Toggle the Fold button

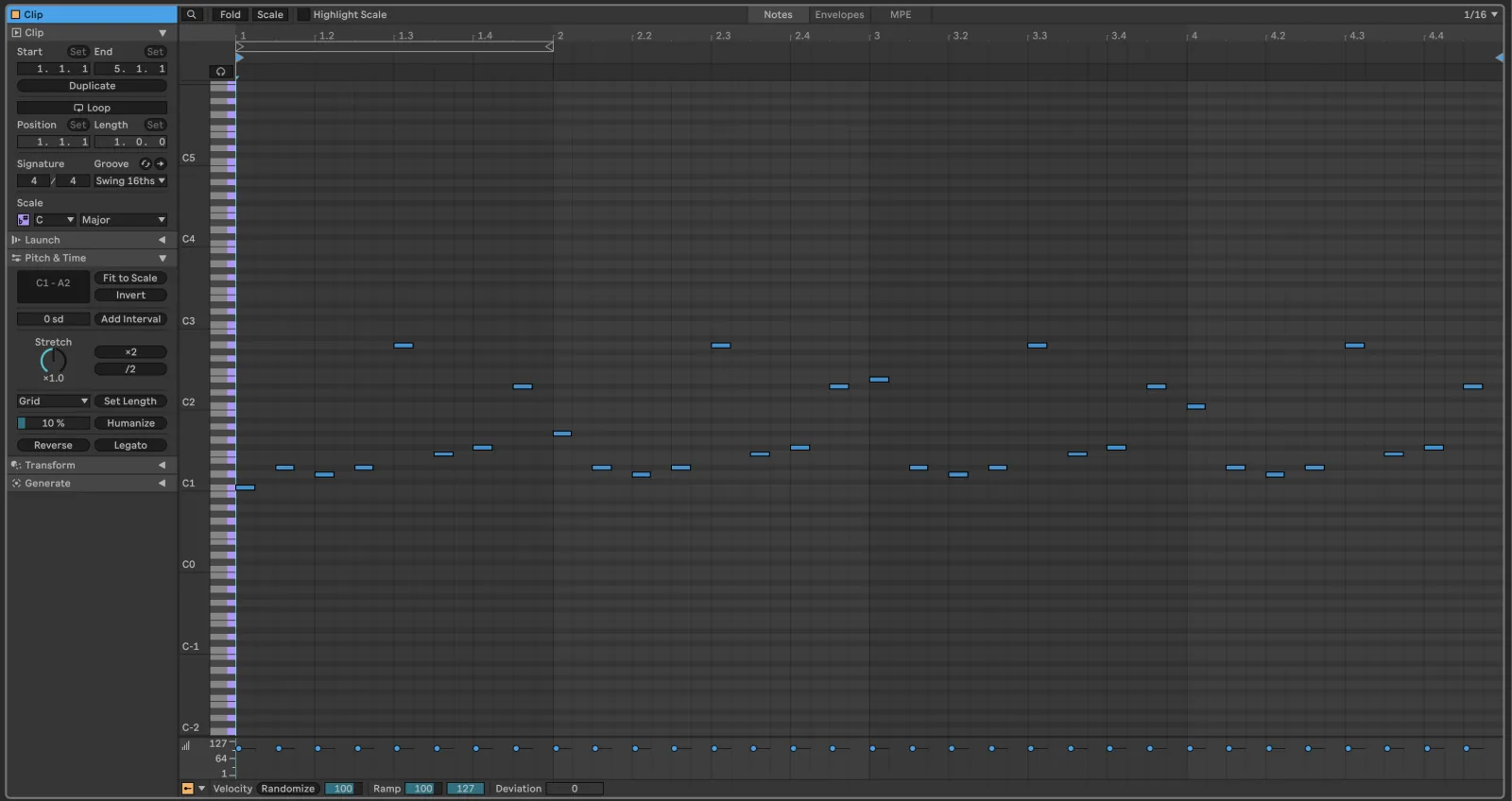click(231, 14)
